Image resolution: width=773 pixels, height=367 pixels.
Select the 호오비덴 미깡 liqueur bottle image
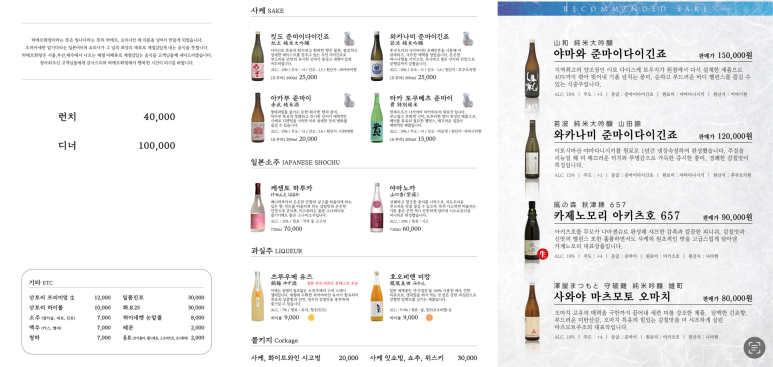coord(377,296)
